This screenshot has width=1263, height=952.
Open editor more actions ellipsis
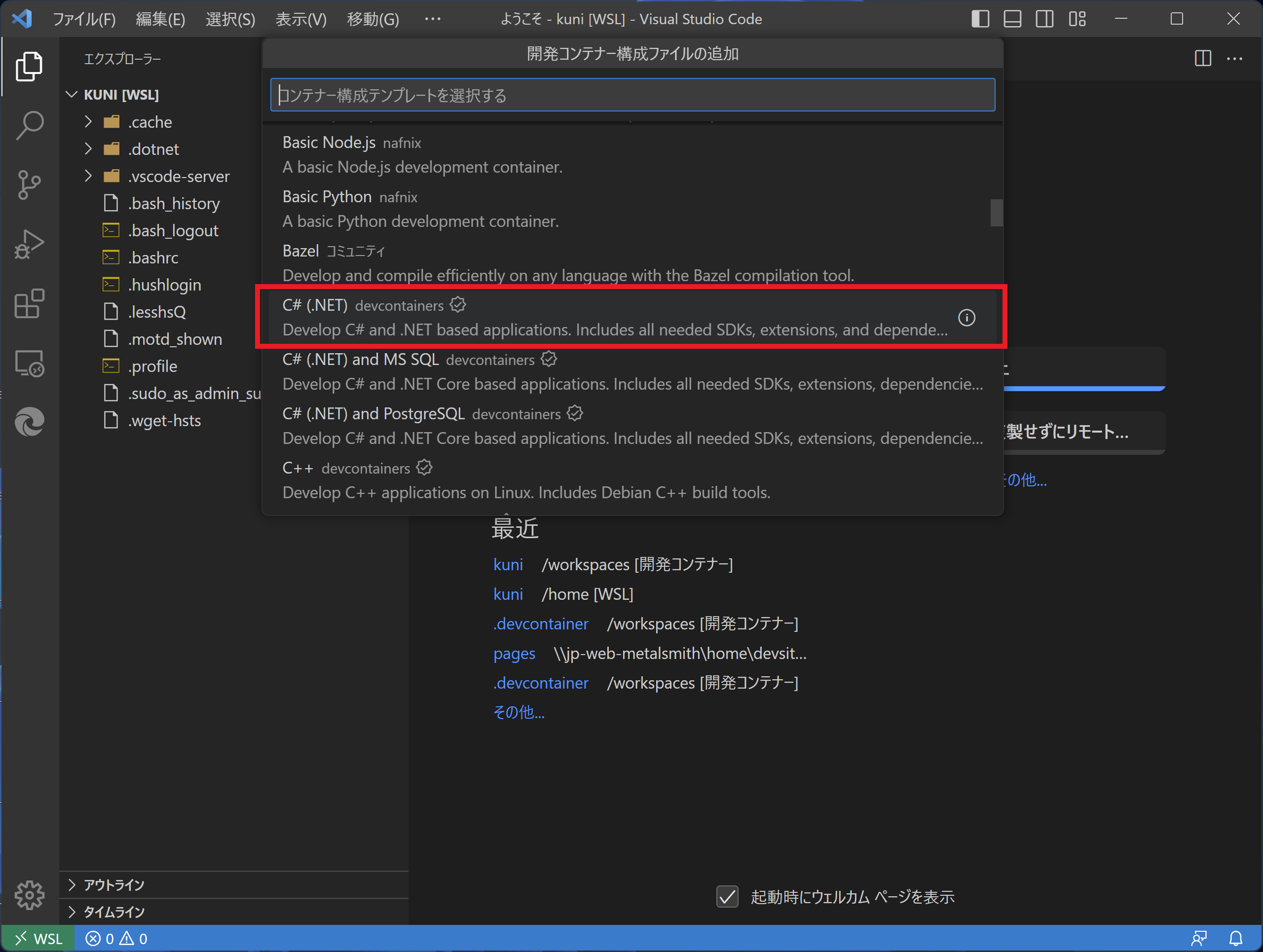(x=1235, y=58)
